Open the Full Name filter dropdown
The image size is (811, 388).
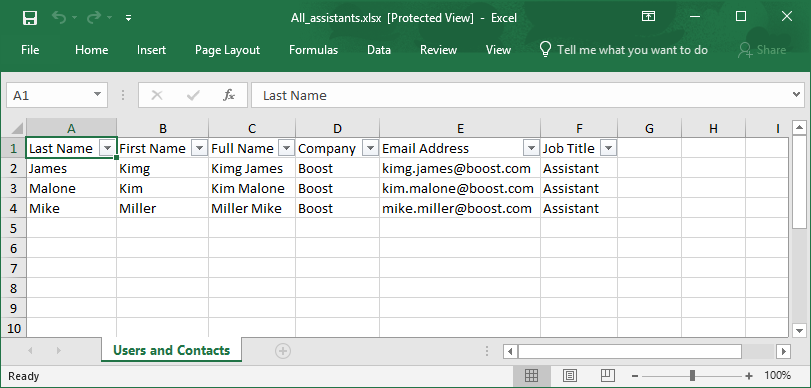coord(286,148)
